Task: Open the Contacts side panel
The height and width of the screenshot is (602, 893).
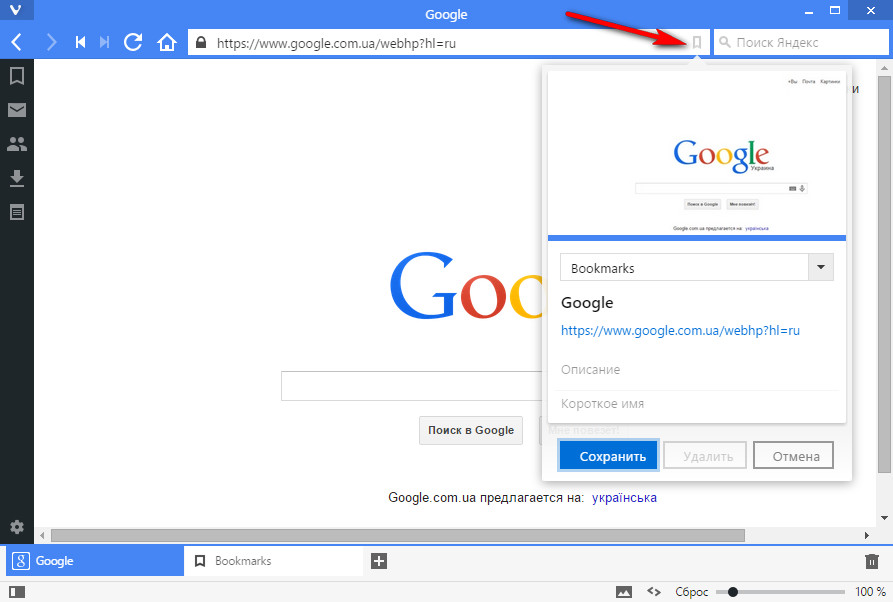Action: (x=17, y=144)
